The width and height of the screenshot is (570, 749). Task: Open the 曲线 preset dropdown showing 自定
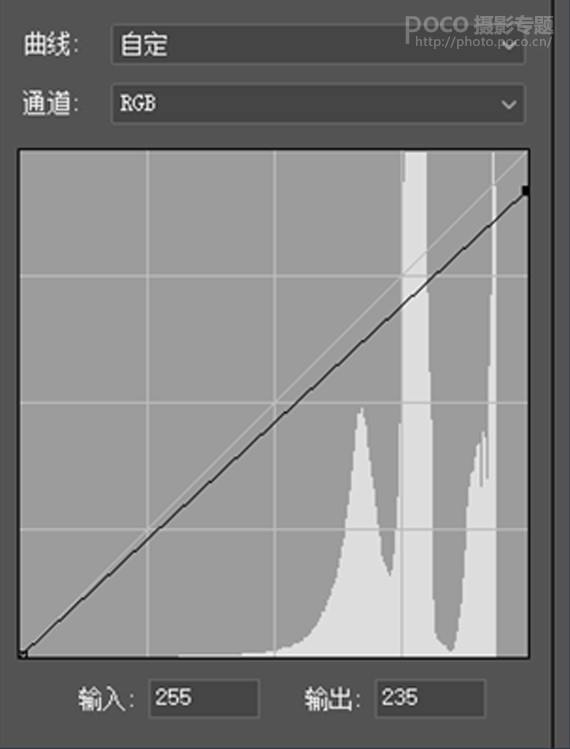pyautogui.click(x=318, y=44)
